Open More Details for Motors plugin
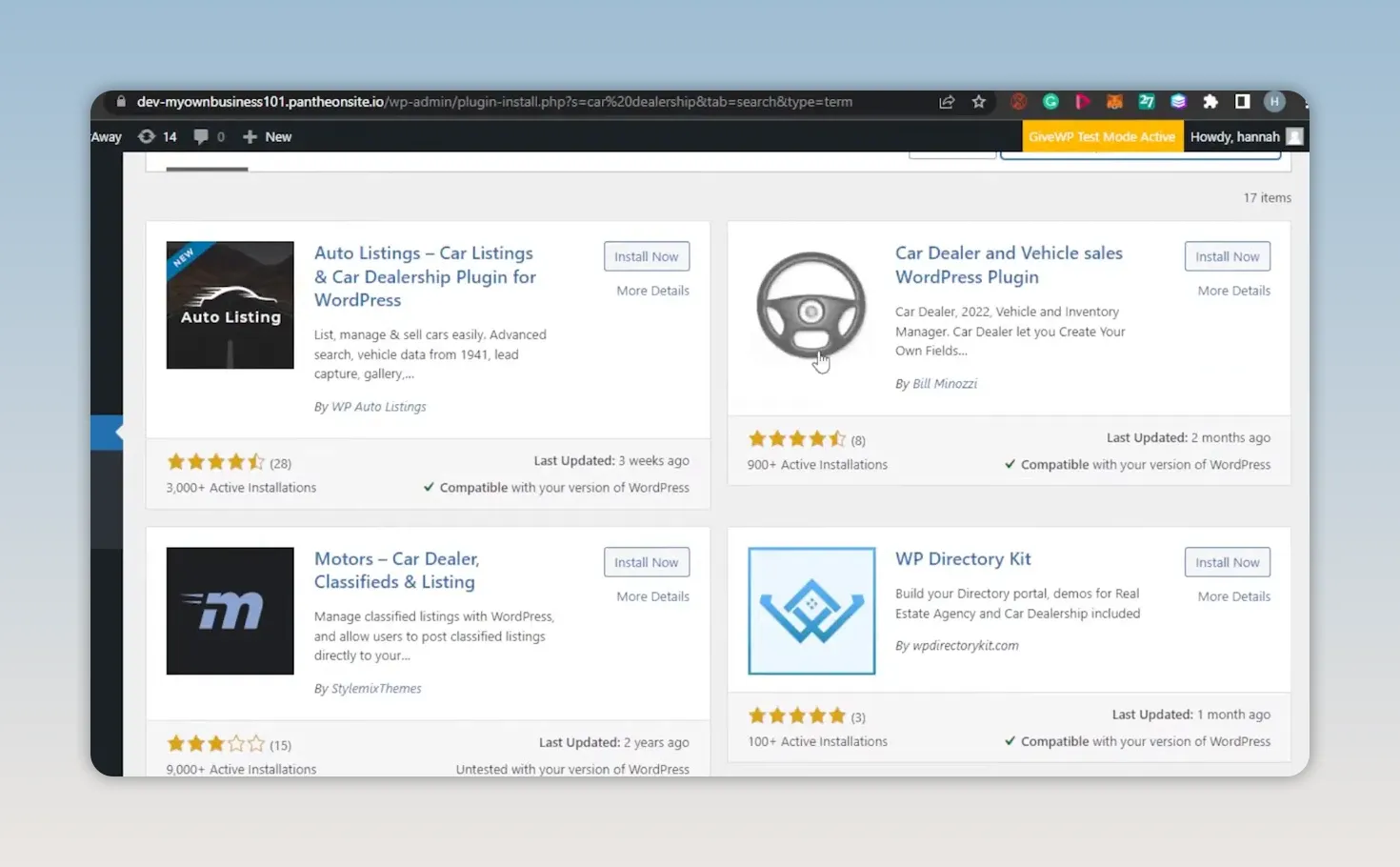 click(x=652, y=596)
